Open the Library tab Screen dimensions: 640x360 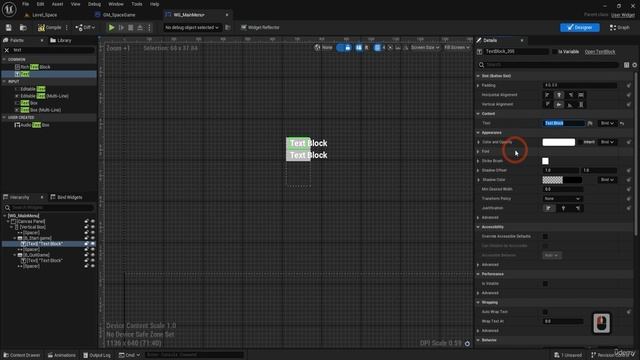(61, 40)
